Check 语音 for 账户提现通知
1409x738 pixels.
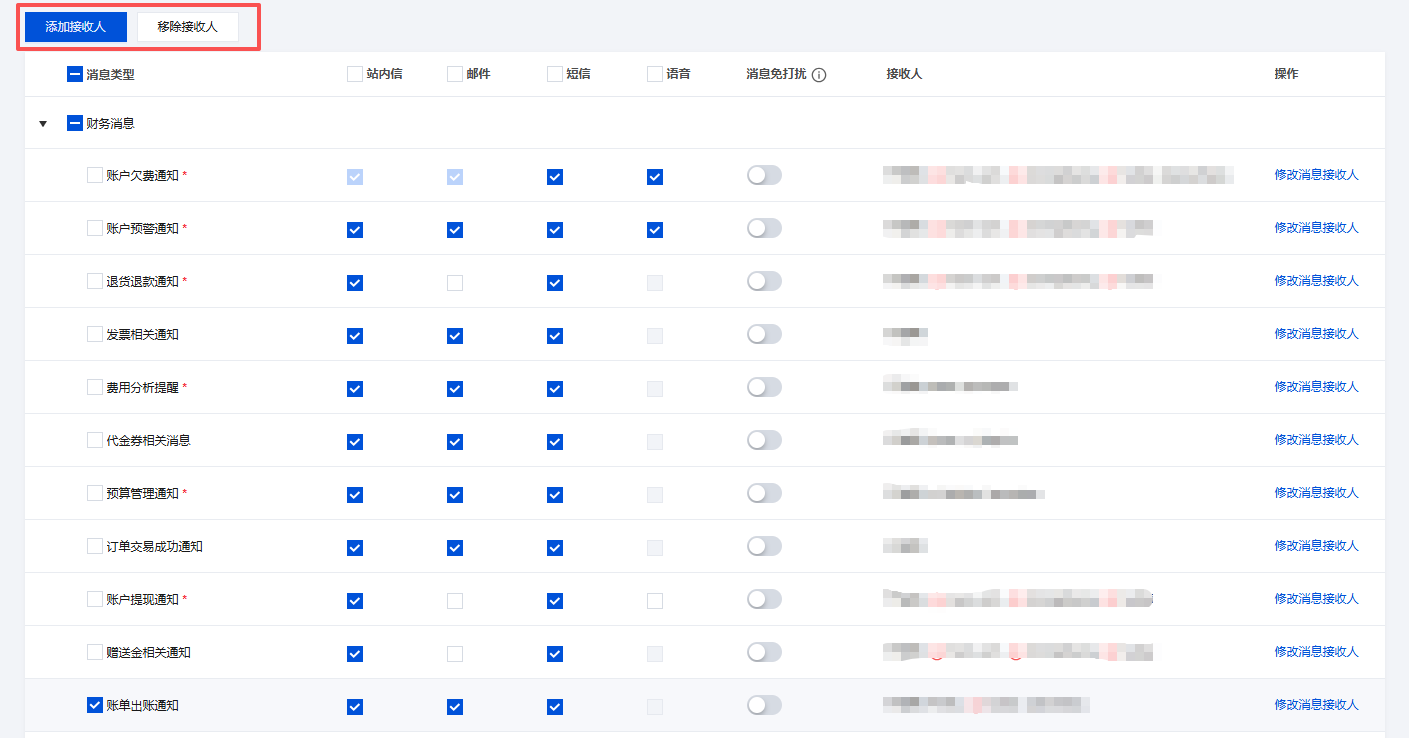(x=655, y=601)
